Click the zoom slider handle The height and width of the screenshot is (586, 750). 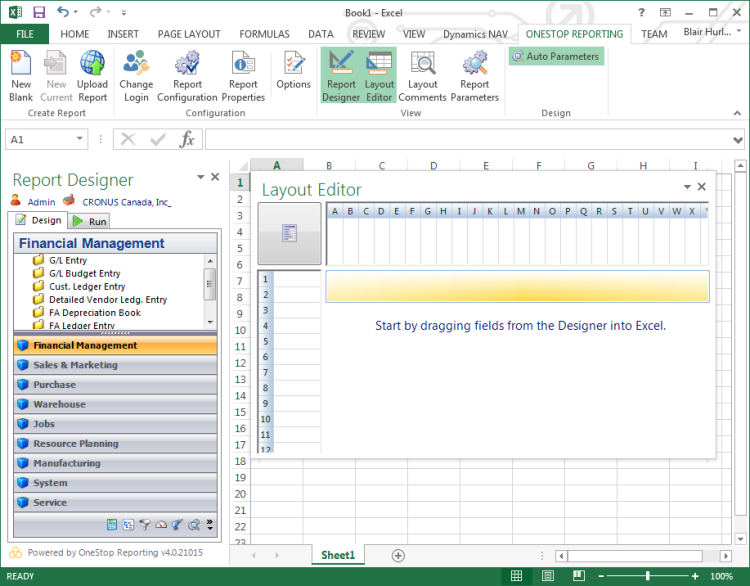[647, 576]
